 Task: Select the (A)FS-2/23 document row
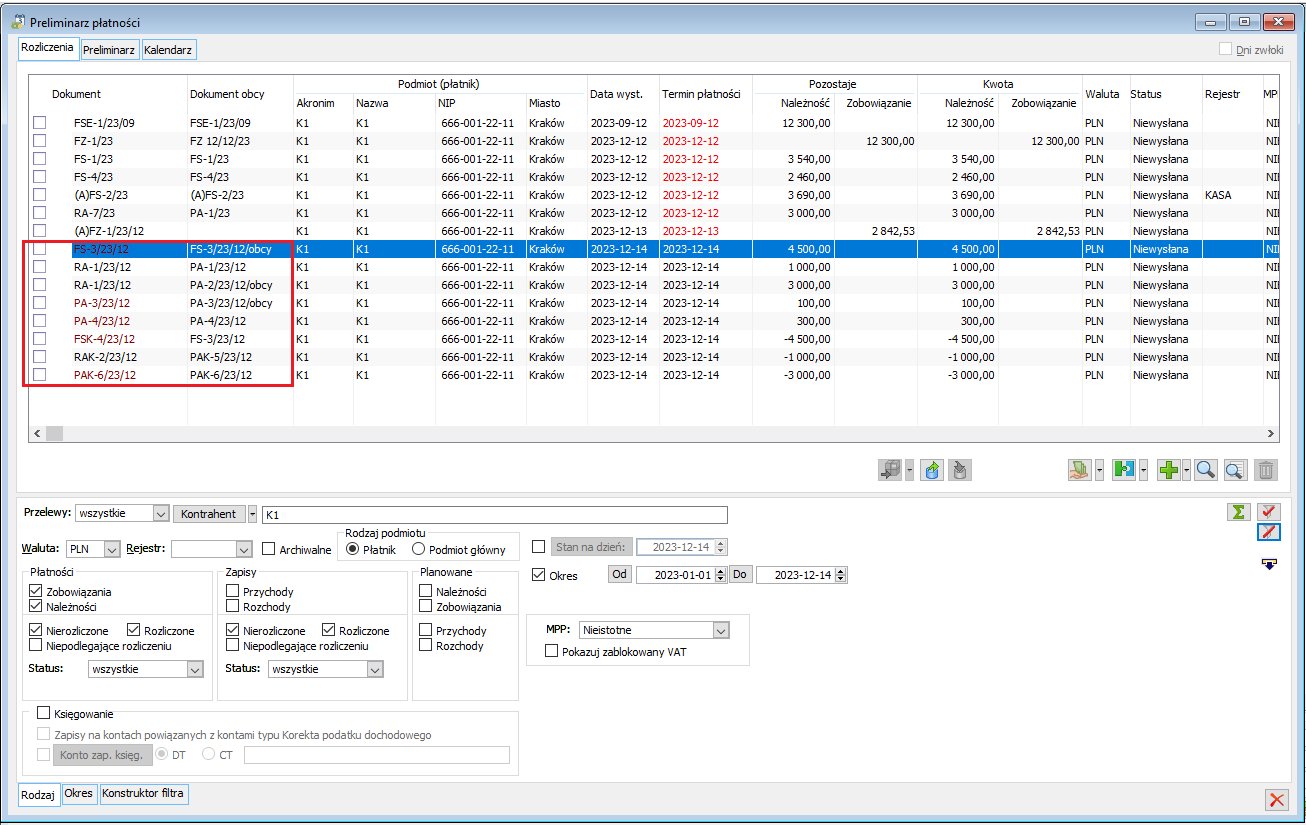point(654,195)
